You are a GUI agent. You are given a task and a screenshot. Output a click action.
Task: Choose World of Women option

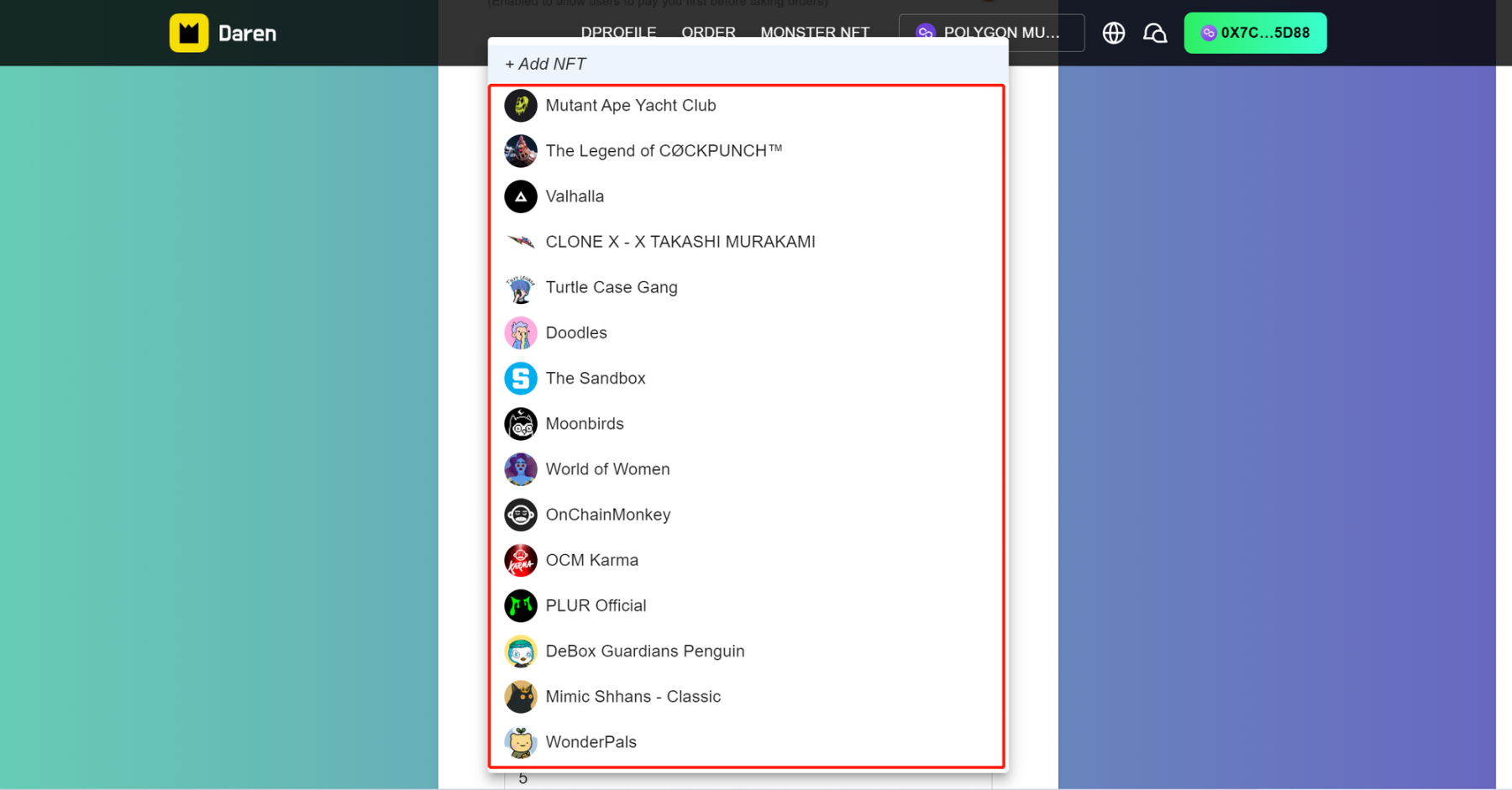[x=607, y=469]
